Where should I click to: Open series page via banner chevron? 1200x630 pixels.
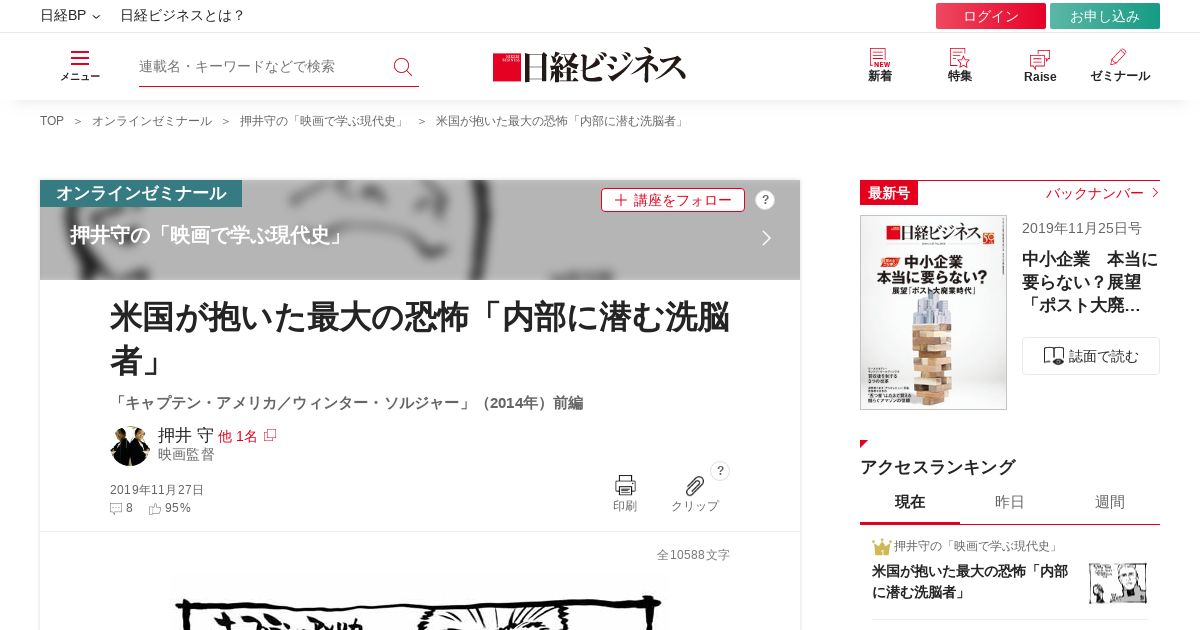point(766,238)
